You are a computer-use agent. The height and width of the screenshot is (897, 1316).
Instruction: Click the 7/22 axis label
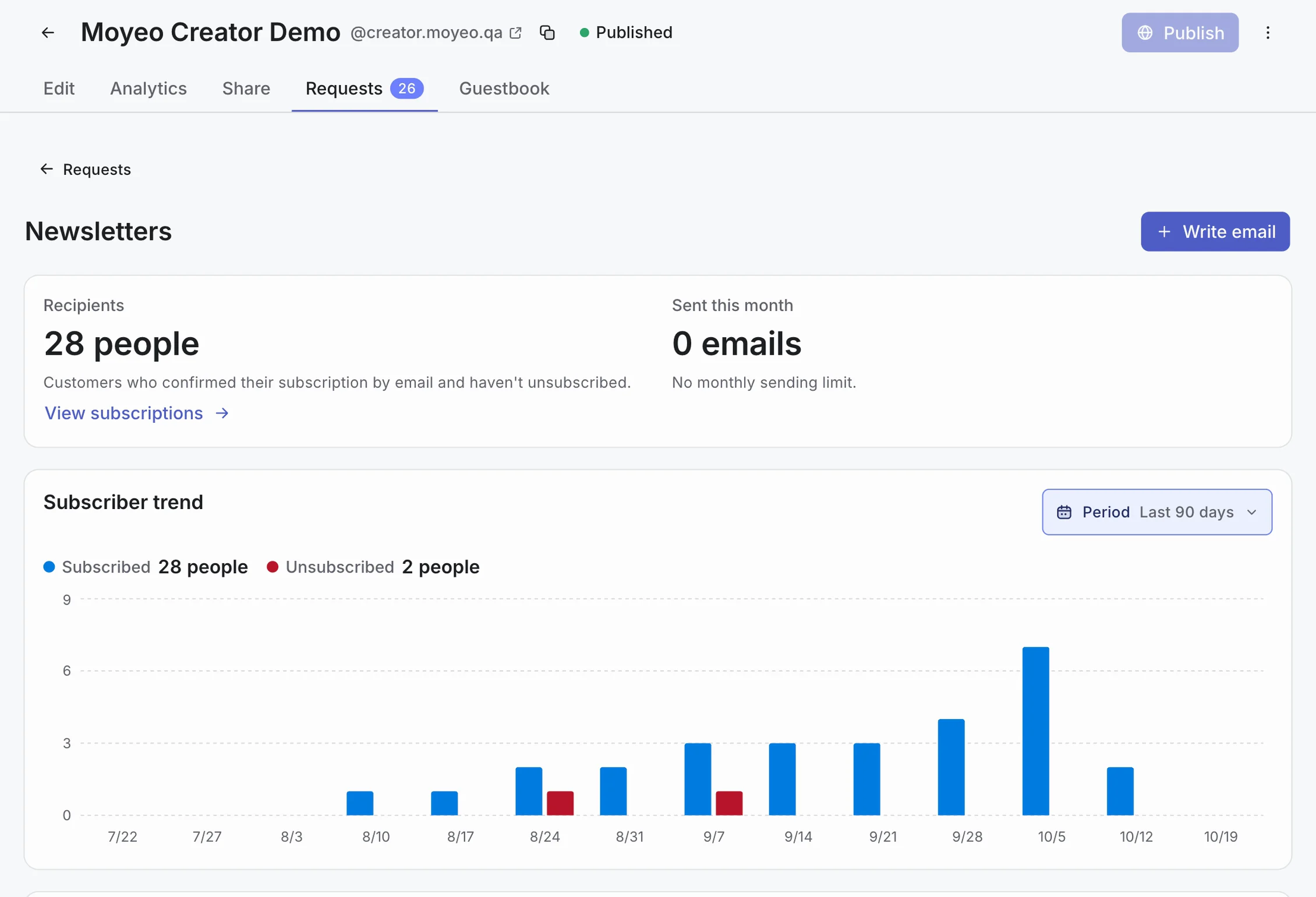(122, 837)
